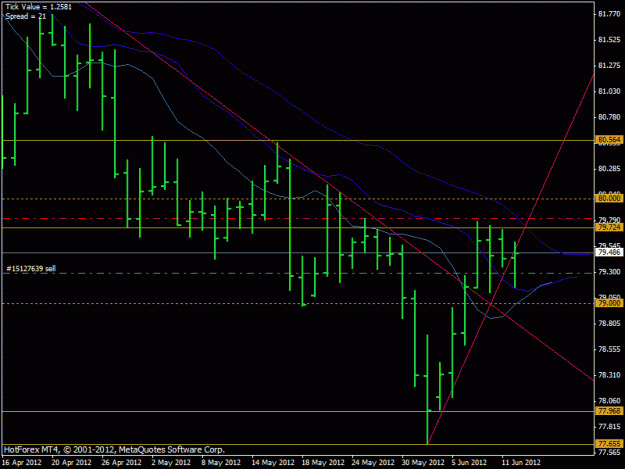Click the 81.030 price scale value
The image size is (625, 469).
(x=609, y=91)
